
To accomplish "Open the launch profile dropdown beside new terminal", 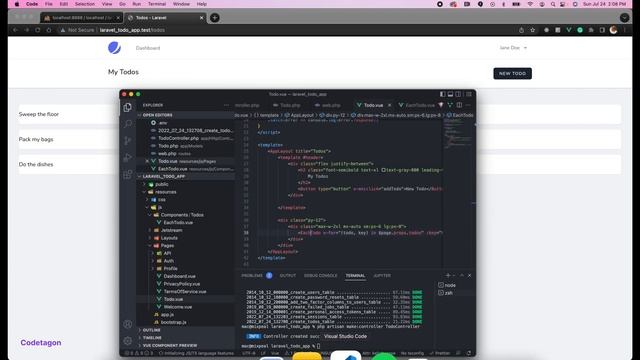I will pos(453,276).
